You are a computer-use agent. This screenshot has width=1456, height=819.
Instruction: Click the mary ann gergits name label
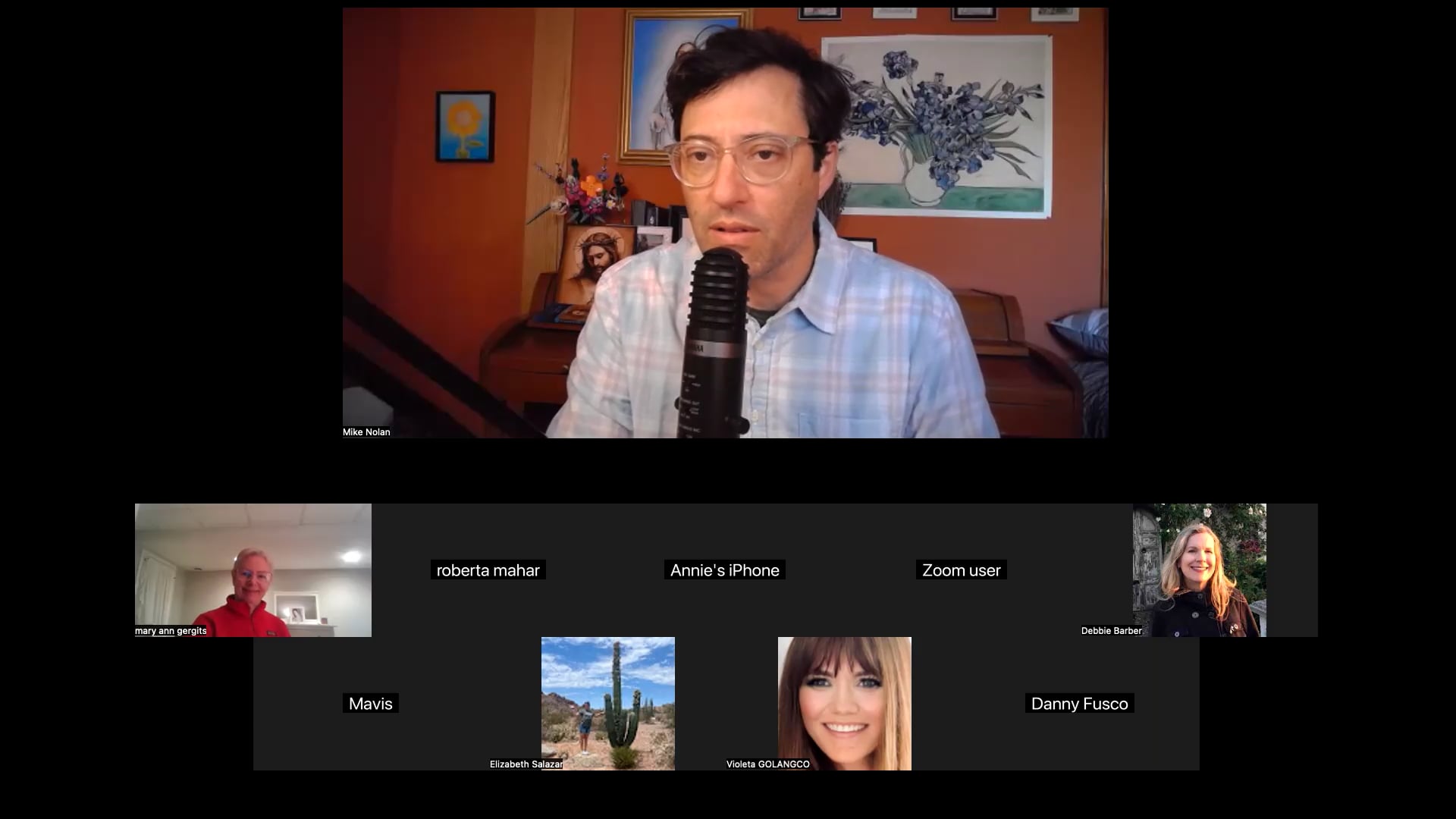[171, 631]
